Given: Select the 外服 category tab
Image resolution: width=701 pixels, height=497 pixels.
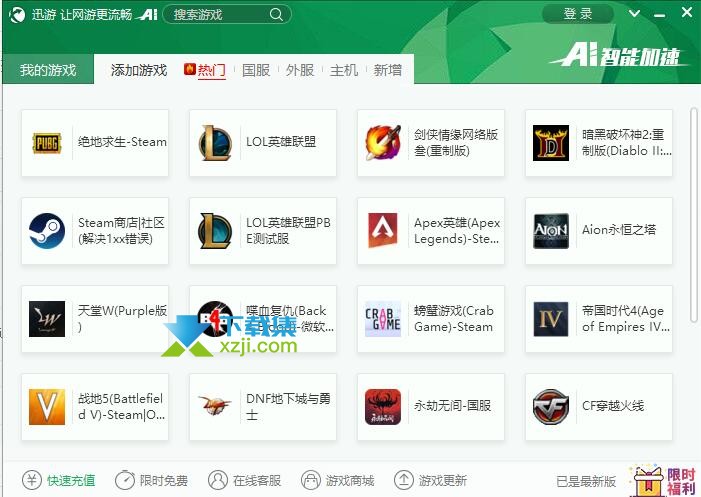Looking at the screenshot, I should [300, 70].
